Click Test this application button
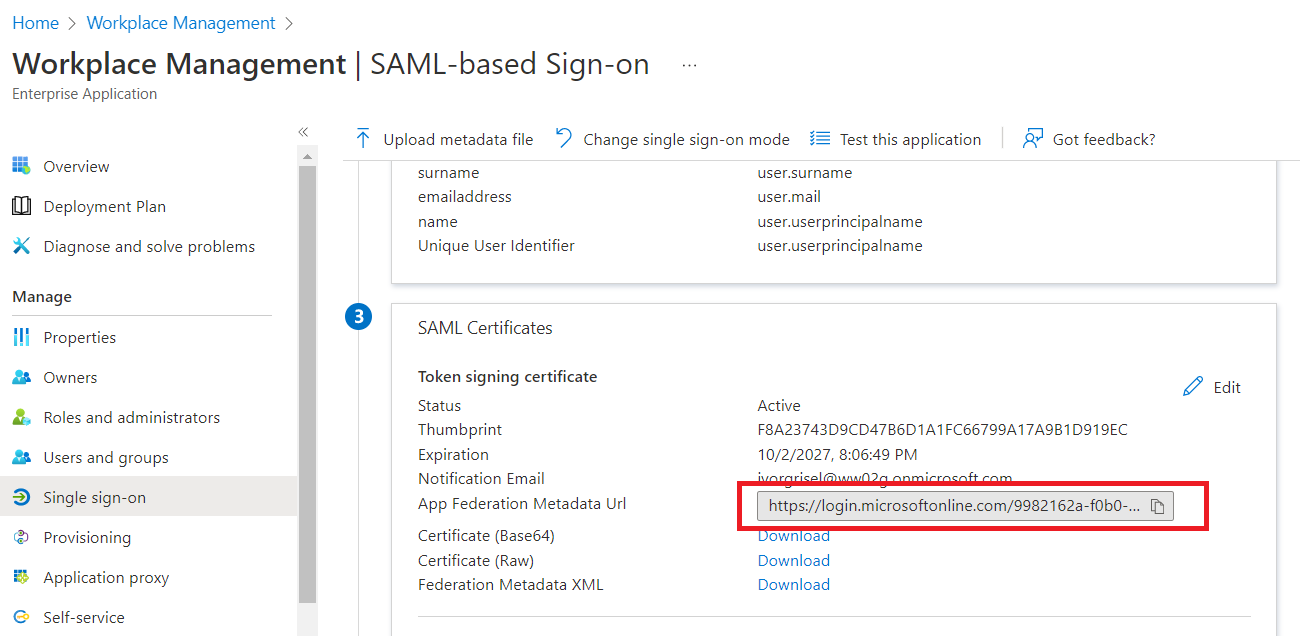 (896, 139)
